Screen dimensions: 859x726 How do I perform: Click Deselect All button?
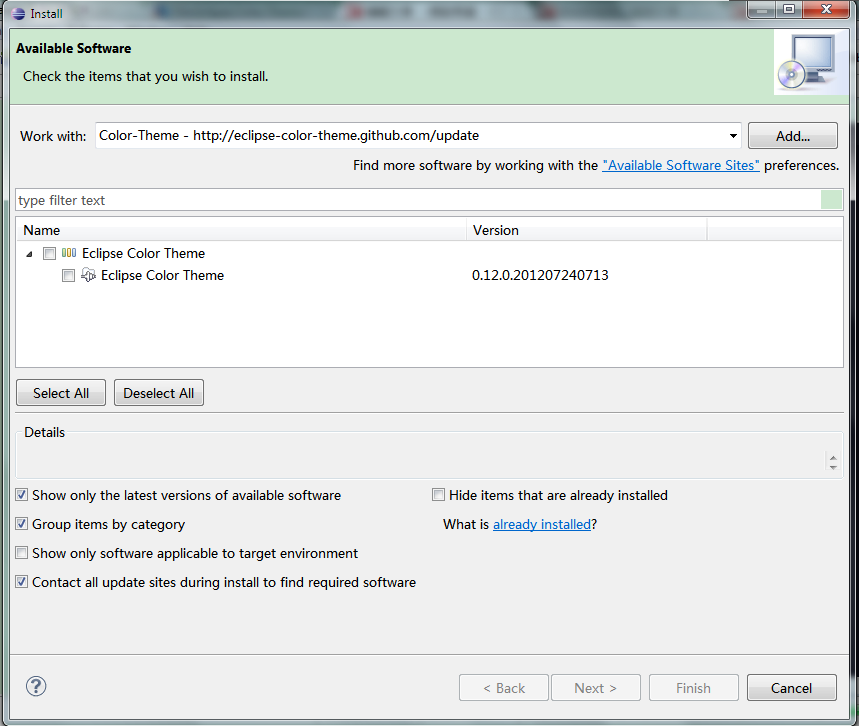pyautogui.click(x=159, y=393)
